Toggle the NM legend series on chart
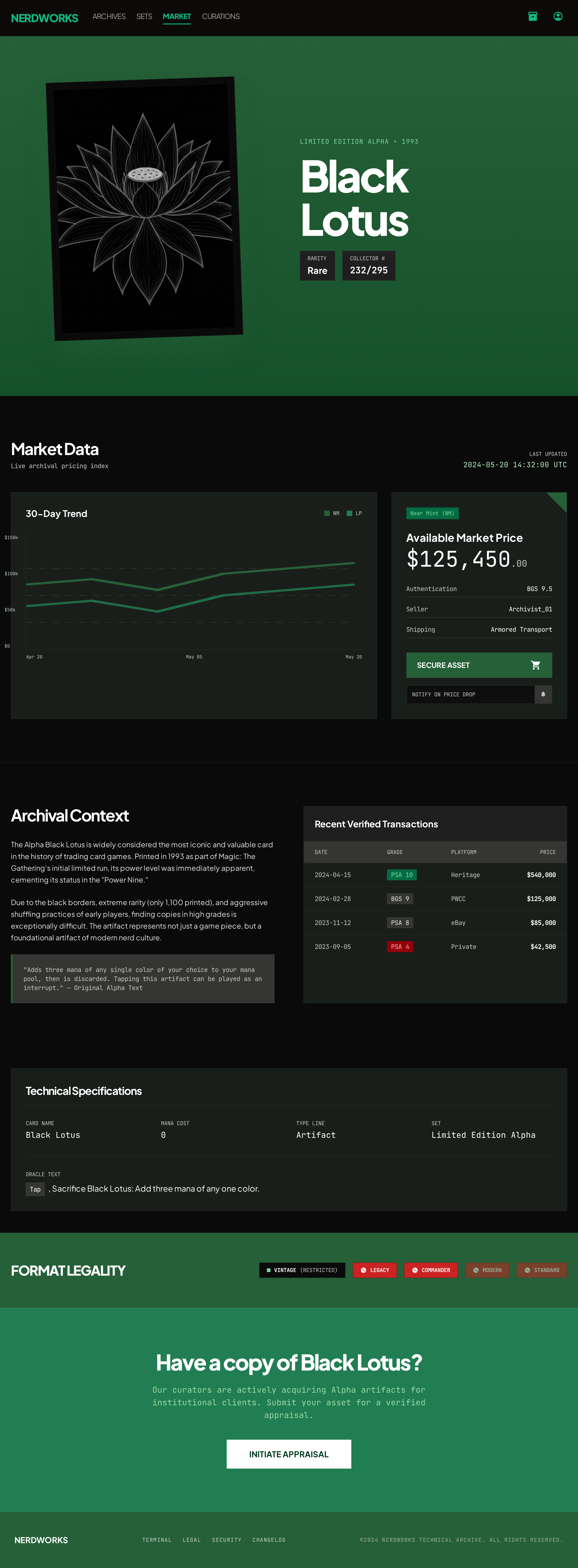This screenshot has width=578, height=1568. 332,513
